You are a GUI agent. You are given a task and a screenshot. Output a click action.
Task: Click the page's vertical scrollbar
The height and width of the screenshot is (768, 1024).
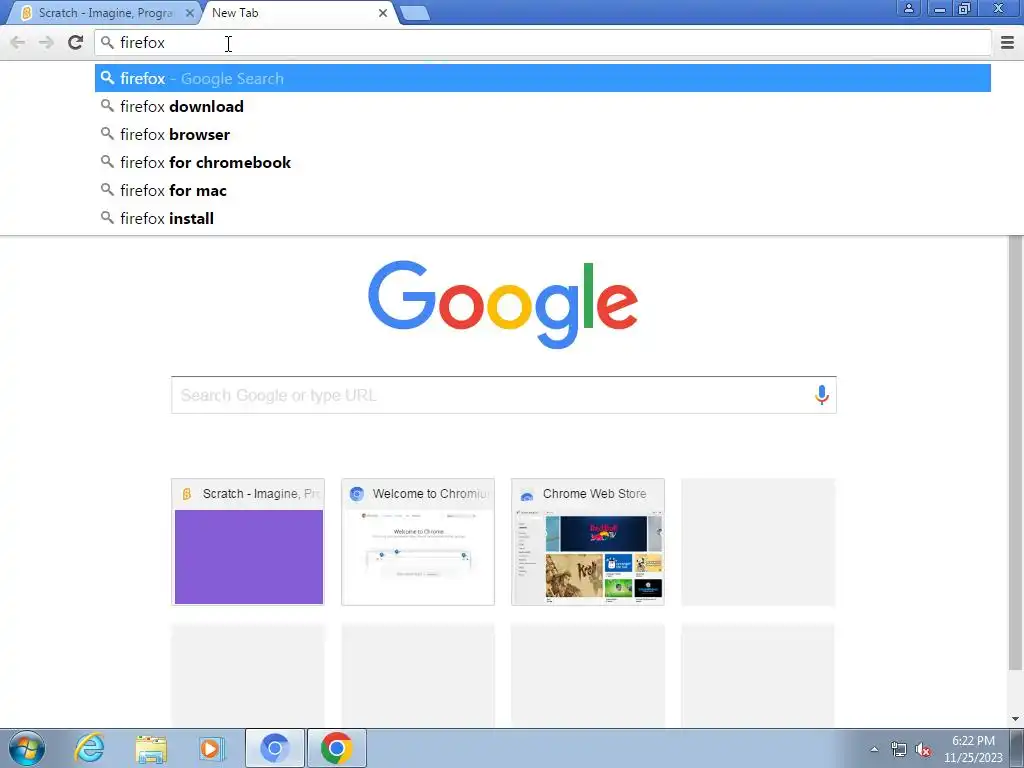tap(1016, 453)
